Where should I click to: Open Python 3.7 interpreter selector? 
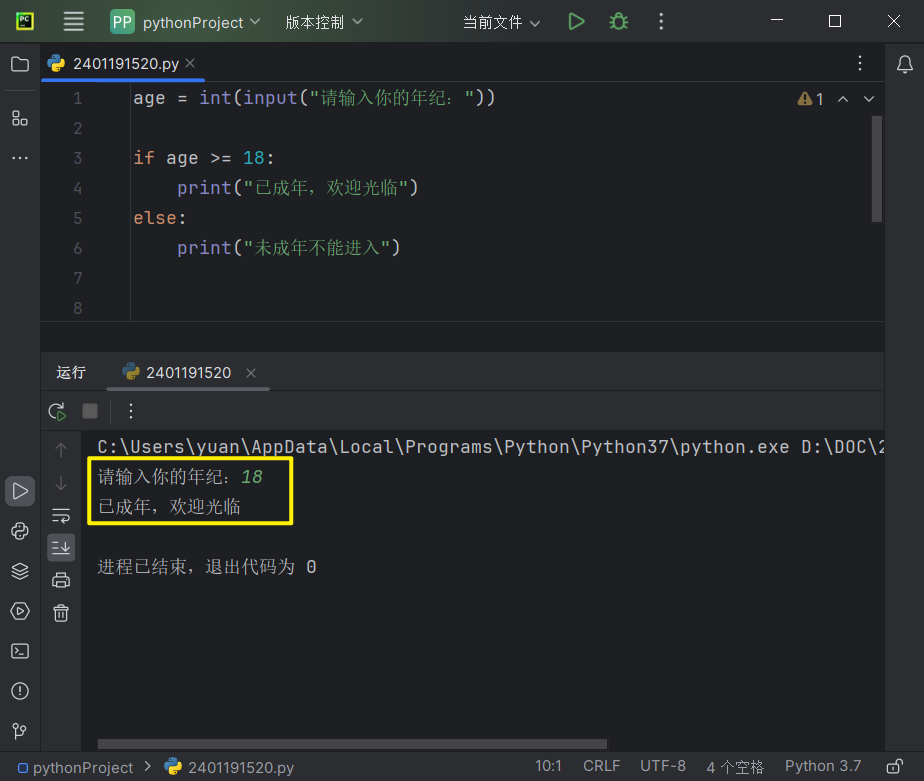pos(823,766)
